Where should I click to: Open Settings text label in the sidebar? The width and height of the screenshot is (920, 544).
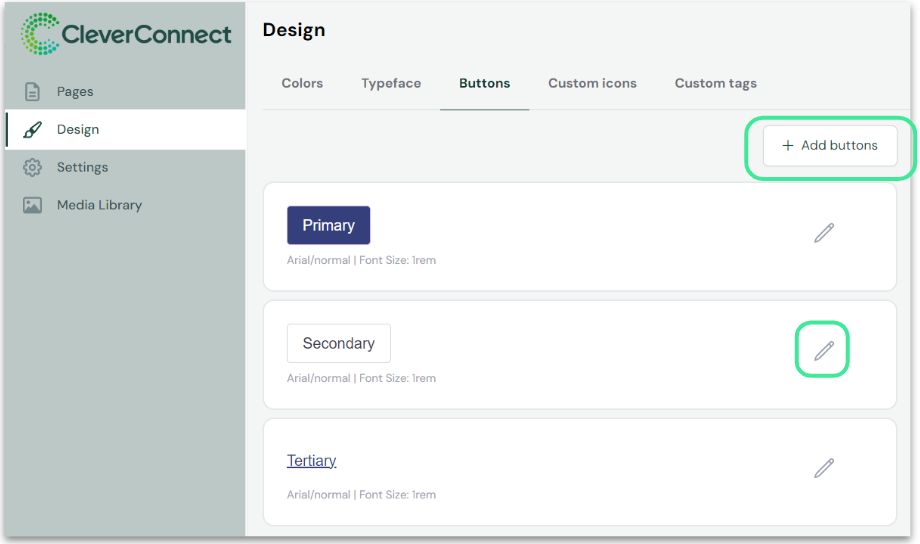point(82,168)
